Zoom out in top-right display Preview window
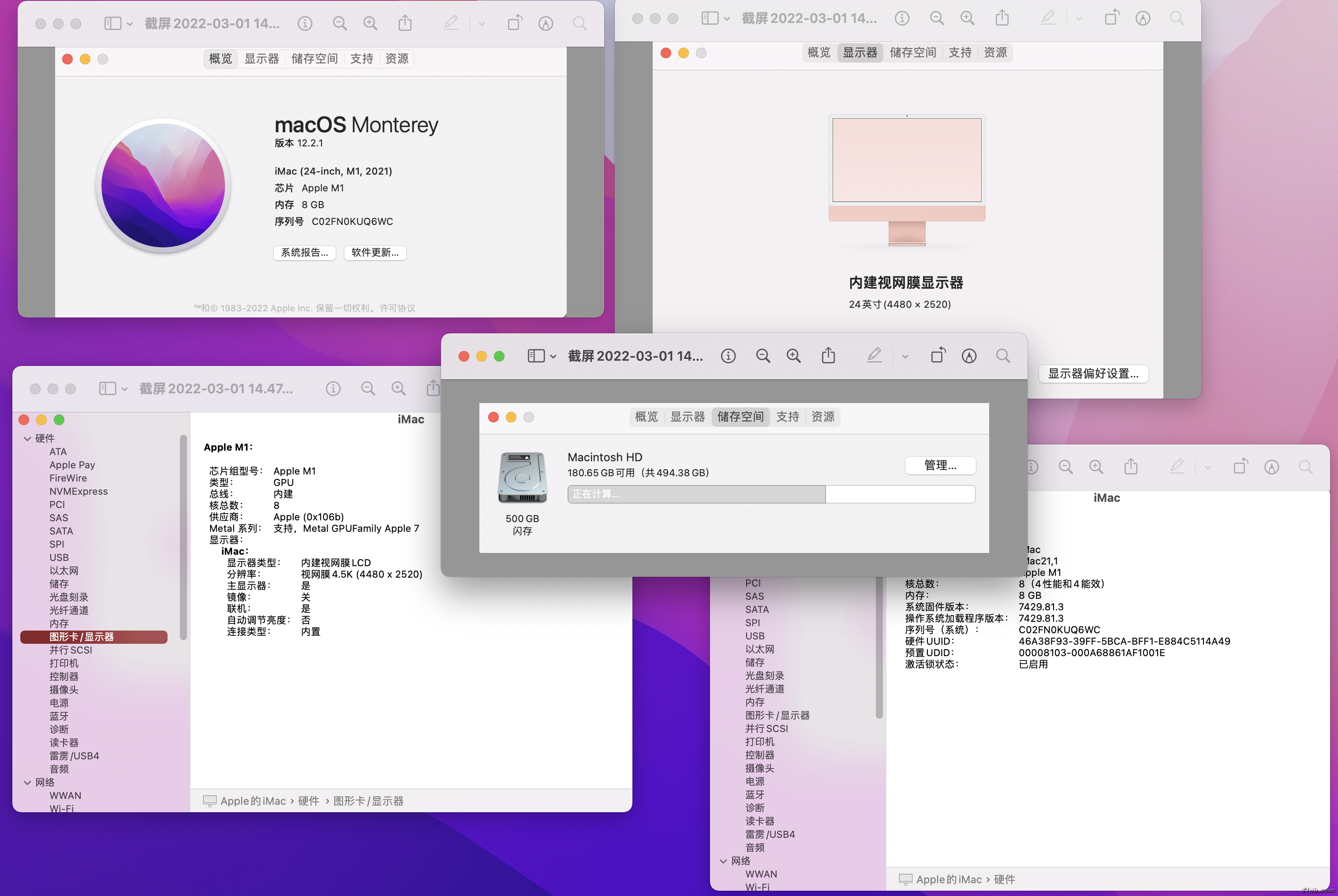 tap(937, 18)
